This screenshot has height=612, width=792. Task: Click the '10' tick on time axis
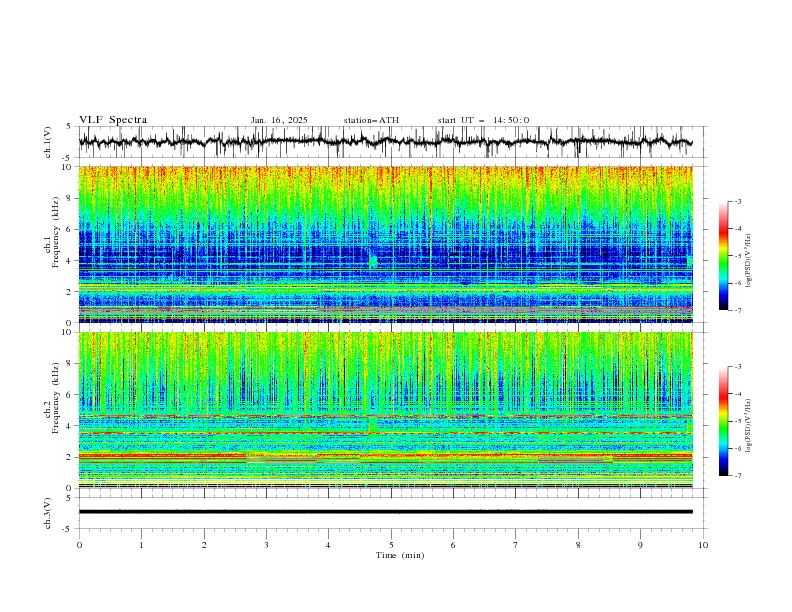coord(703,545)
